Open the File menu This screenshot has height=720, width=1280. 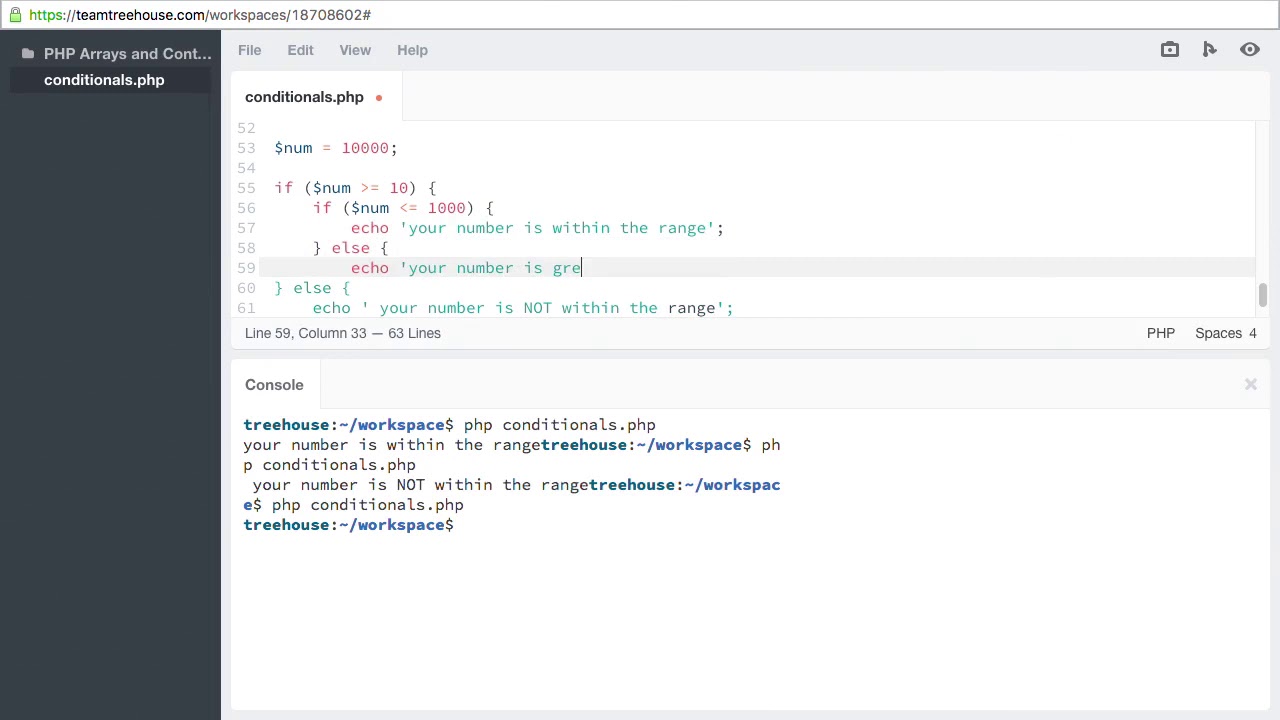[249, 50]
